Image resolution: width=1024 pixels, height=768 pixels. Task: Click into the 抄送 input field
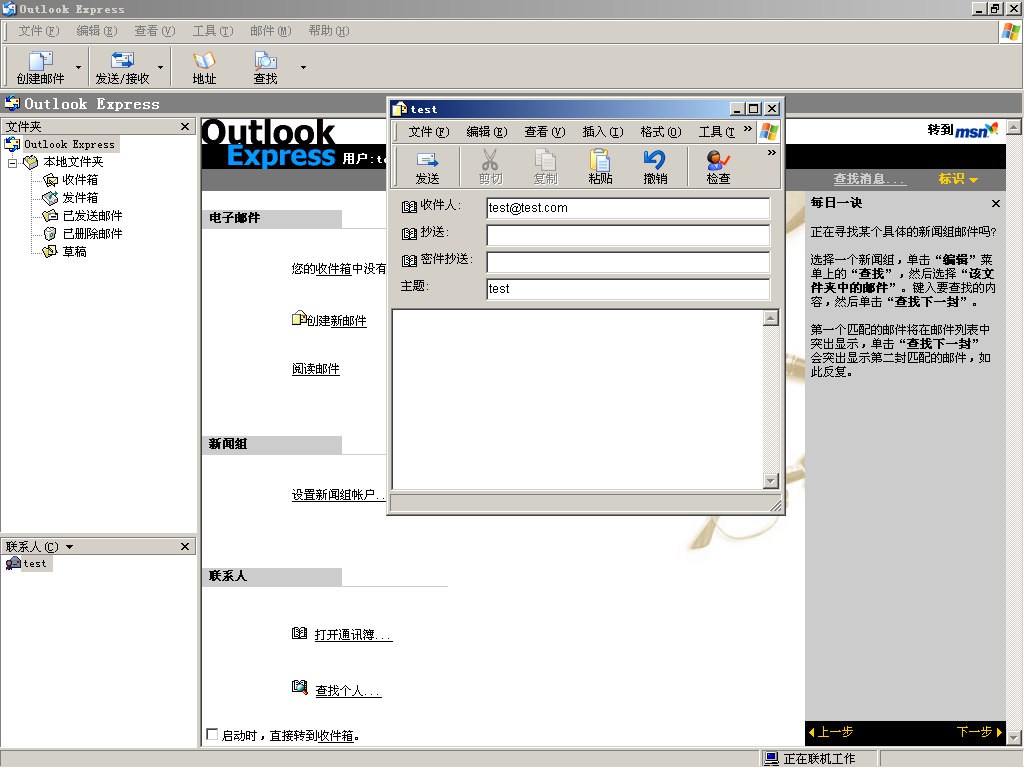[628, 234]
